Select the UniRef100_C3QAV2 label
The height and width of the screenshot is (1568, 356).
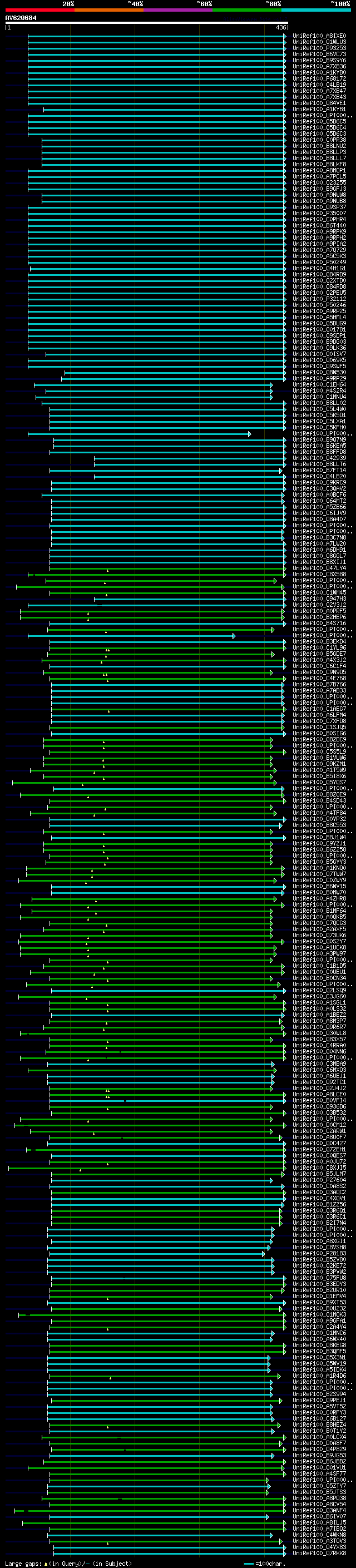(x=319, y=489)
